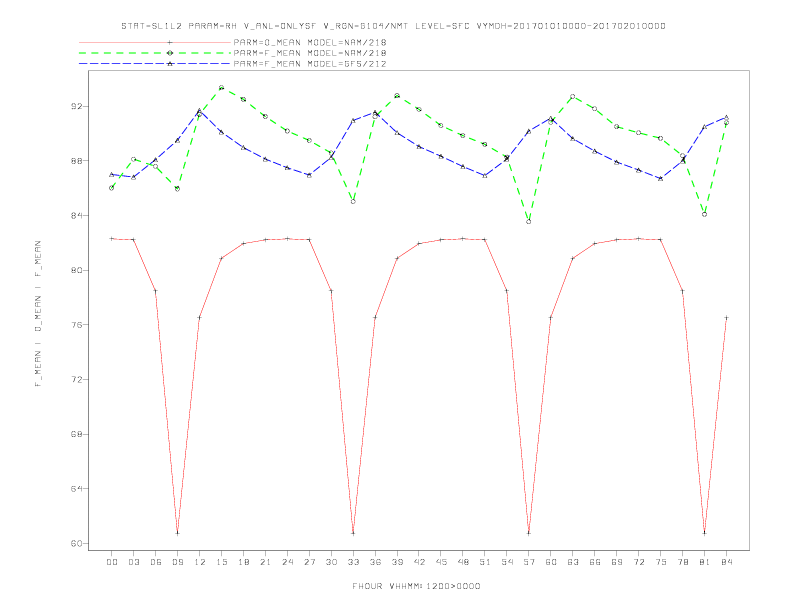Screen dimensions: 792x612
Task: Click the blue line triangle point at hour 27
Action: click(309, 175)
